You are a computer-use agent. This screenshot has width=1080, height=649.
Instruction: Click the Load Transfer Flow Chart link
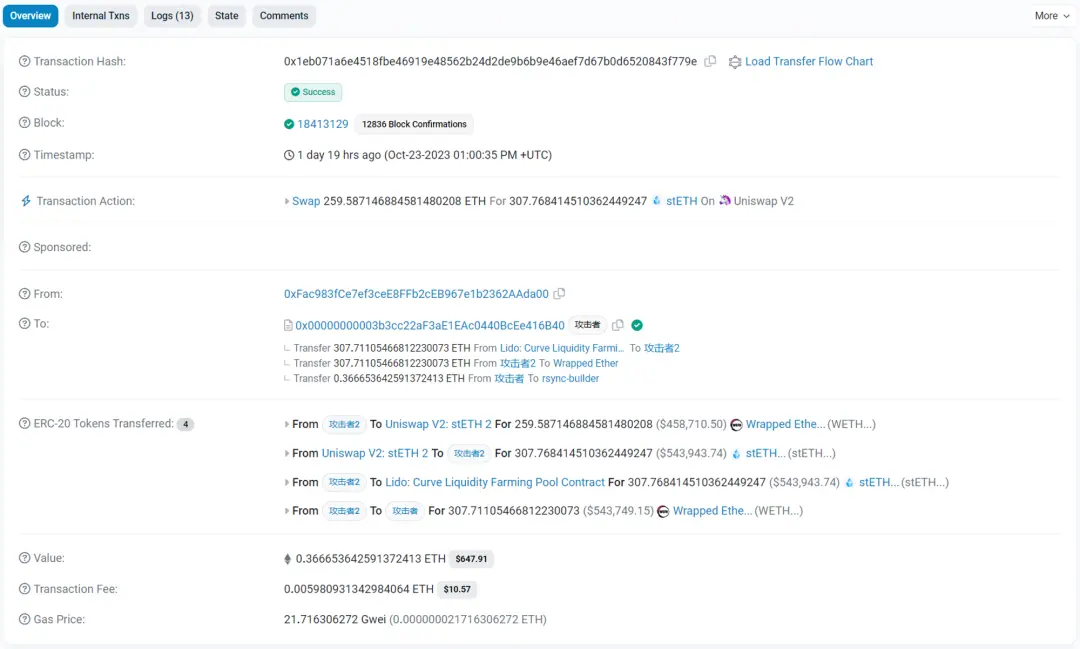click(x=809, y=61)
